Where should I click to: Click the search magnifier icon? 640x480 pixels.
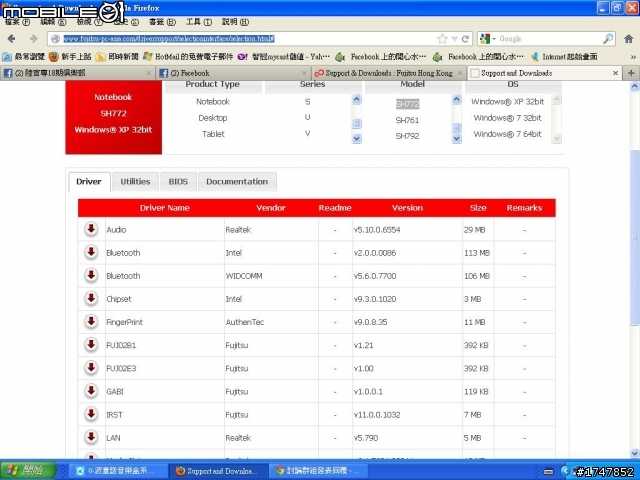click(608, 39)
